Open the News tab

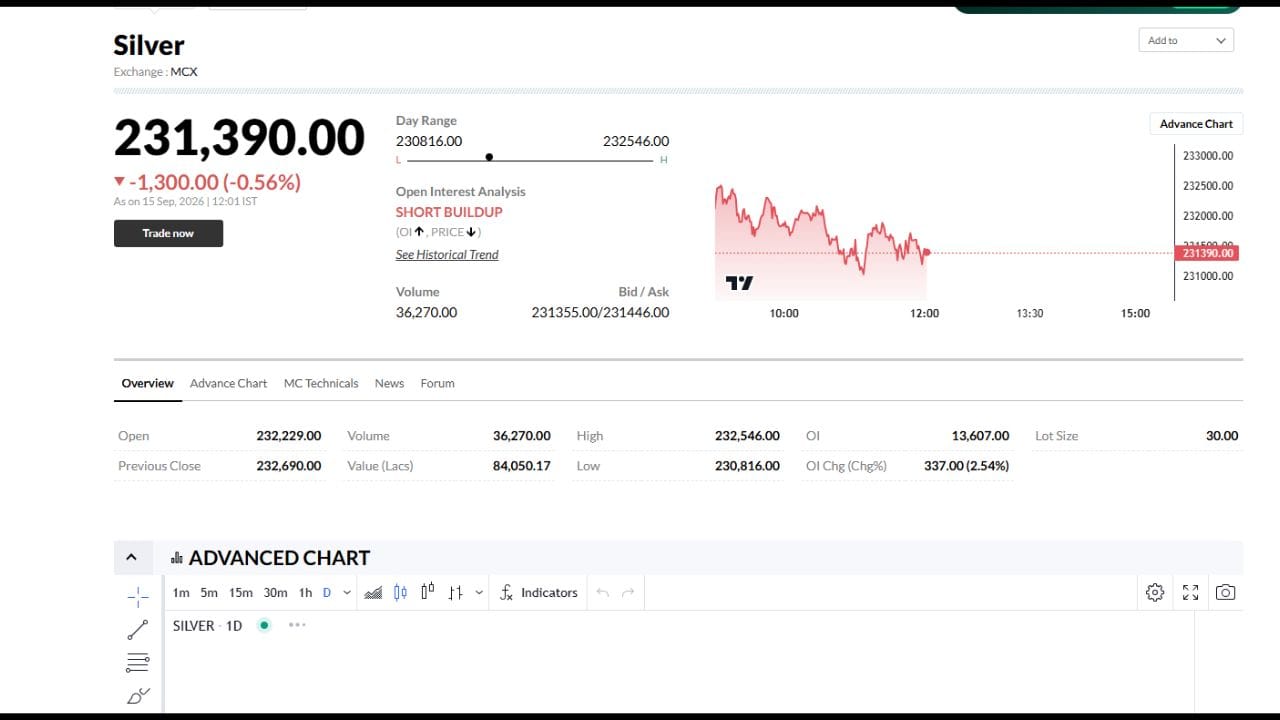tap(389, 383)
